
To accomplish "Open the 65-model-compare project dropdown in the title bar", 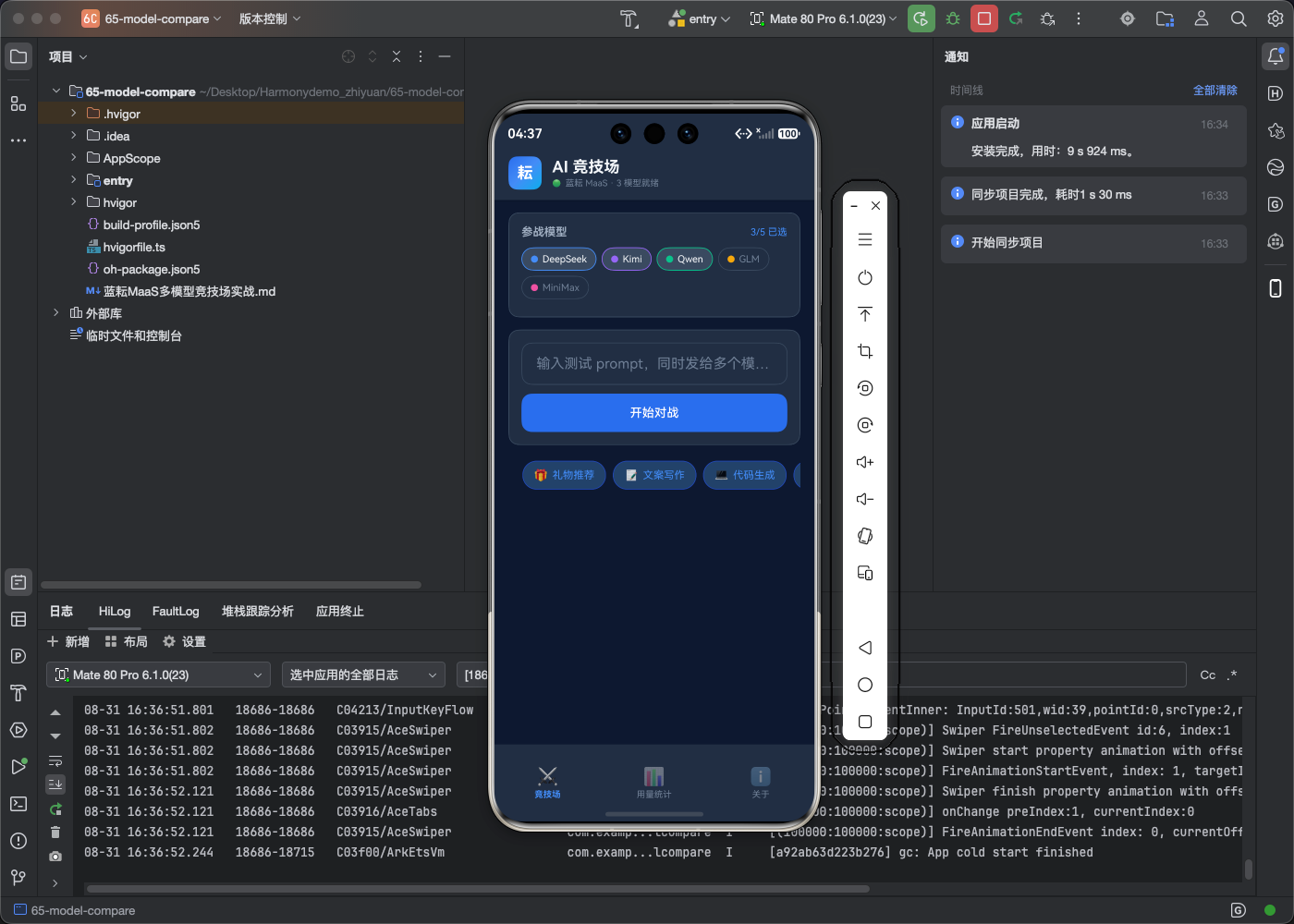I will click(153, 18).
